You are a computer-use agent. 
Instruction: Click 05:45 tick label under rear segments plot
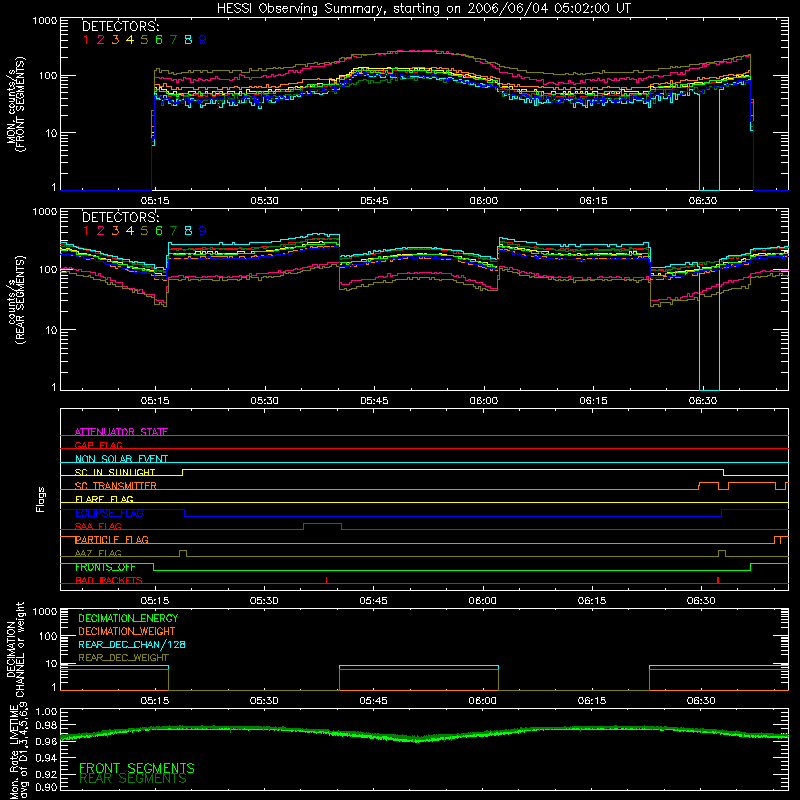pos(374,401)
